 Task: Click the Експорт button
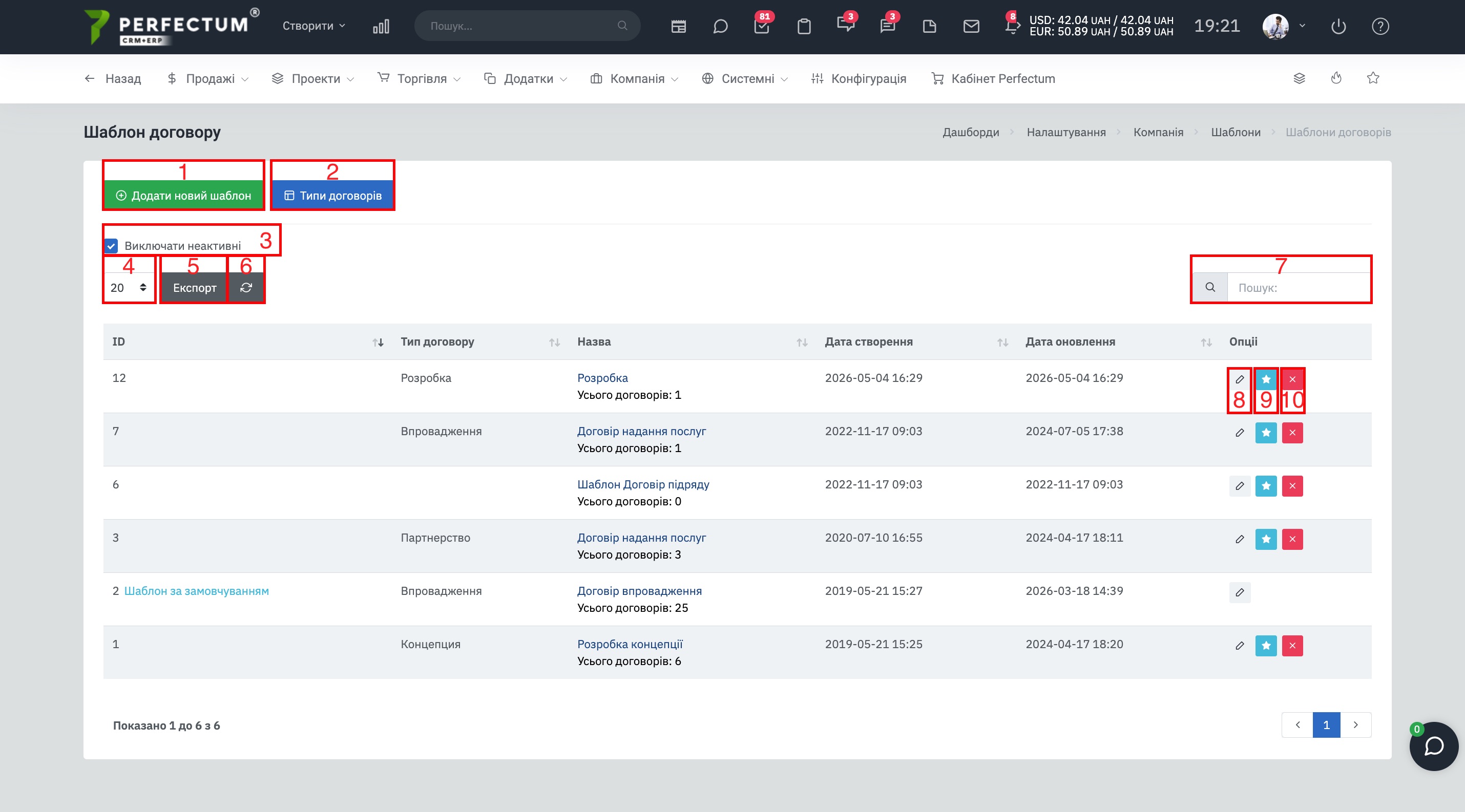click(x=195, y=288)
